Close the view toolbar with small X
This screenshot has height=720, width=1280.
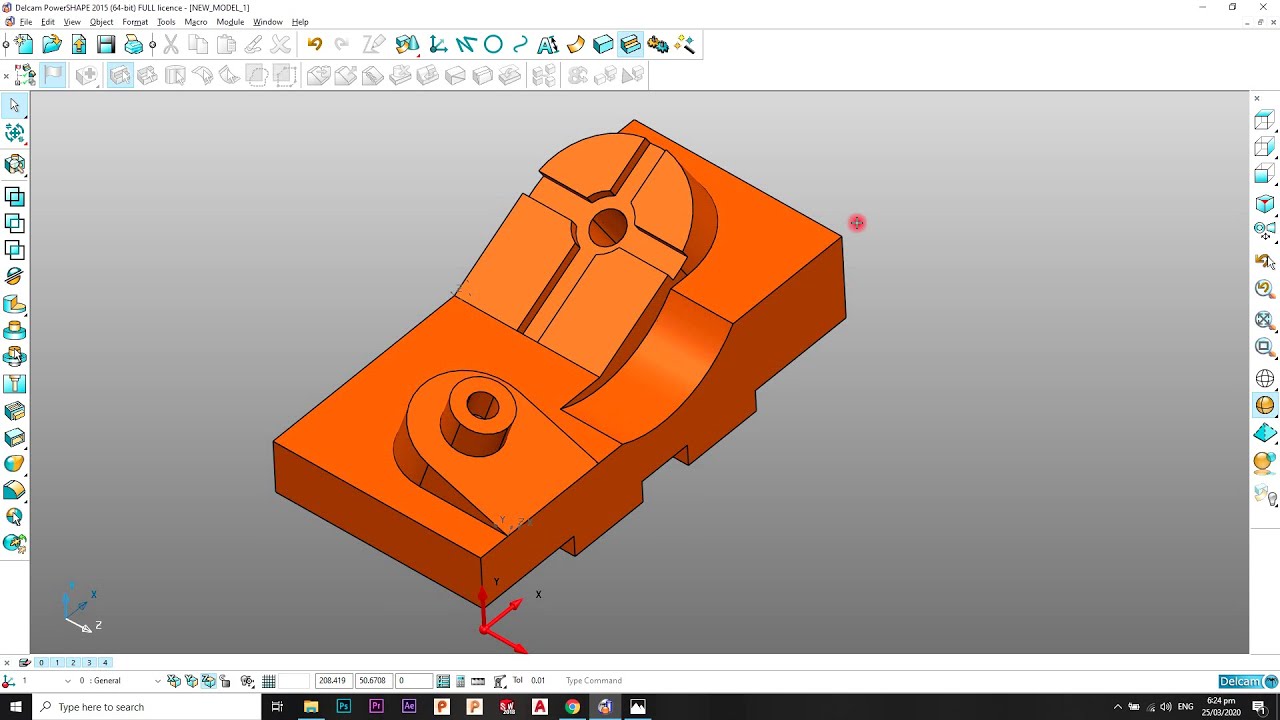point(1257,98)
